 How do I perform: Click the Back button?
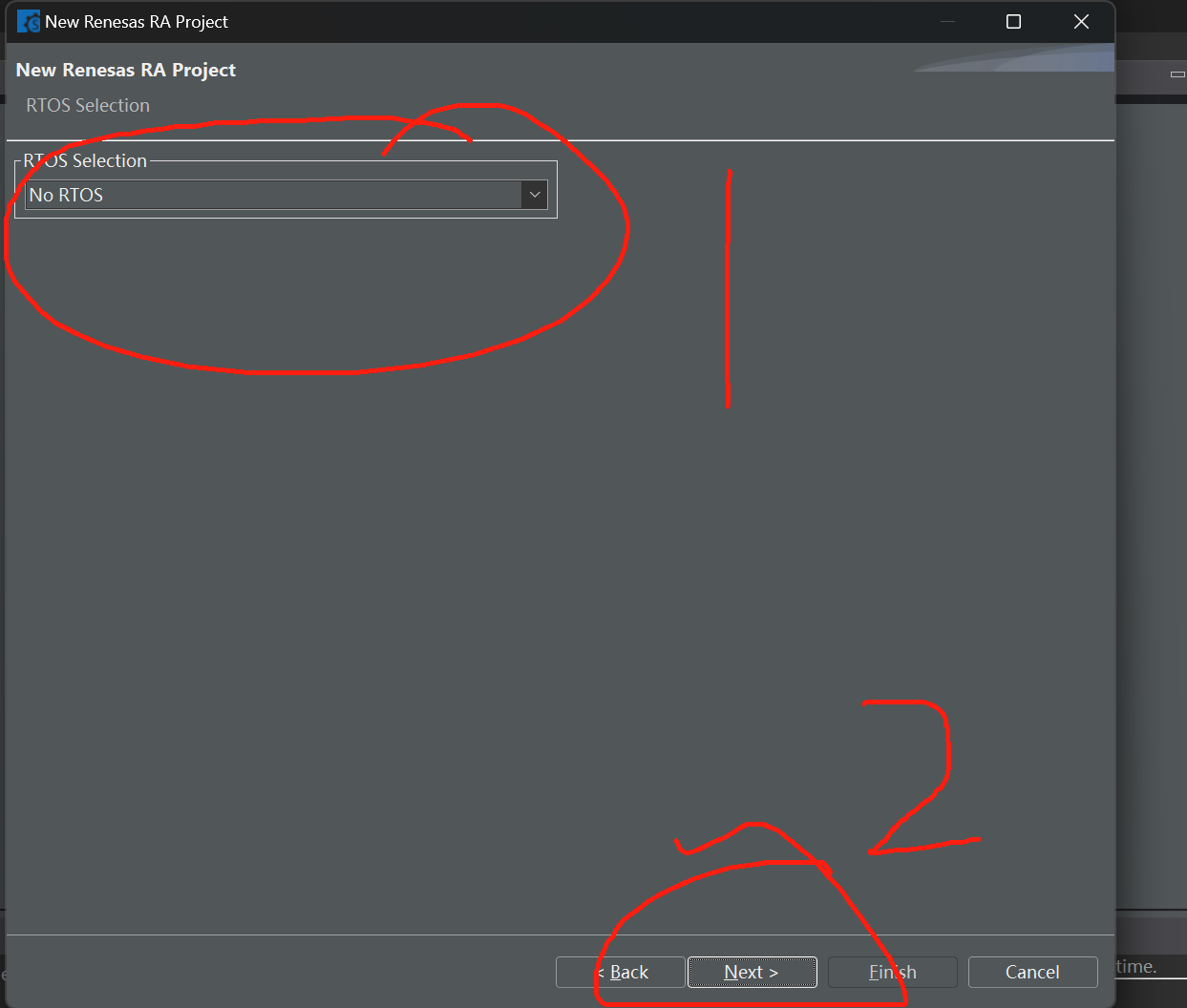(x=621, y=972)
